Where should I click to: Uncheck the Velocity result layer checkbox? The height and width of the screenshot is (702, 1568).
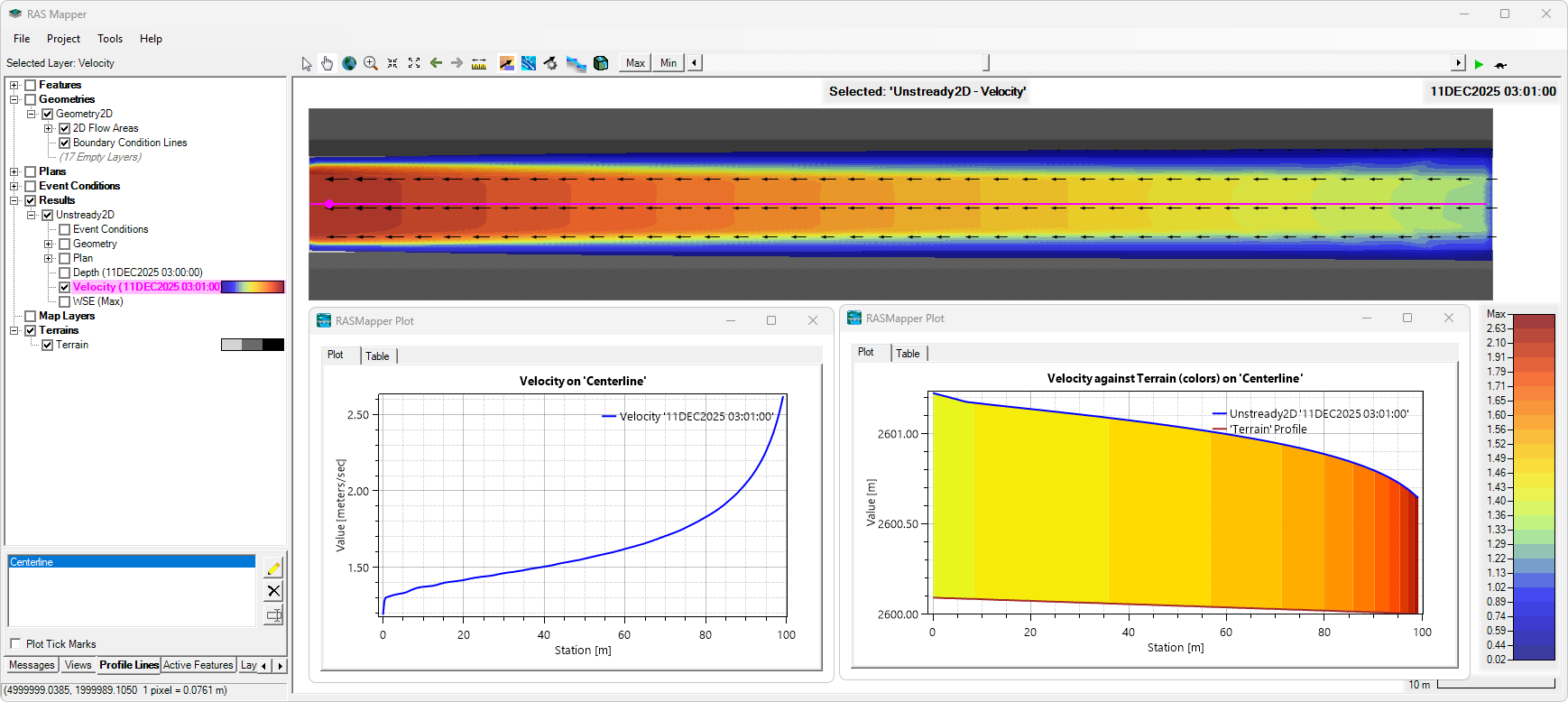click(65, 287)
